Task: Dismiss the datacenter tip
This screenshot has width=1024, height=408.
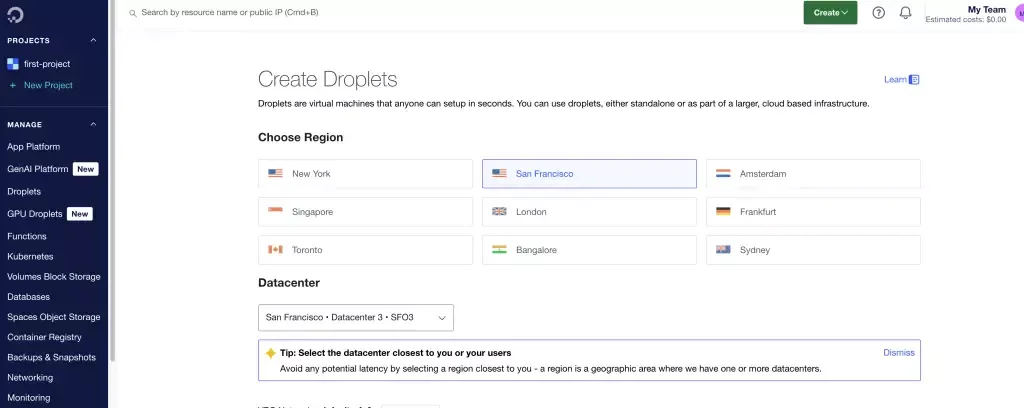Action: tap(899, 353)
